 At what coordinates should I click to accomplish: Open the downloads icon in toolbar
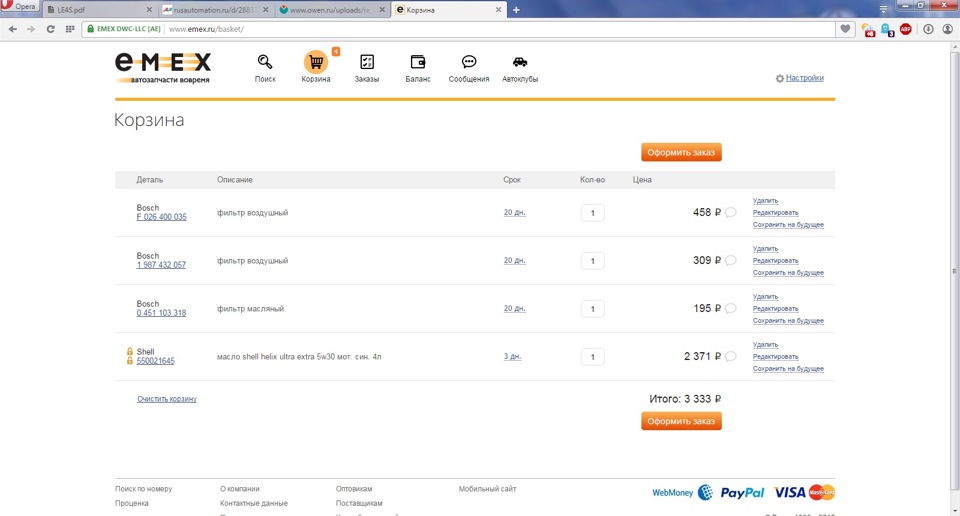(928, 29)
